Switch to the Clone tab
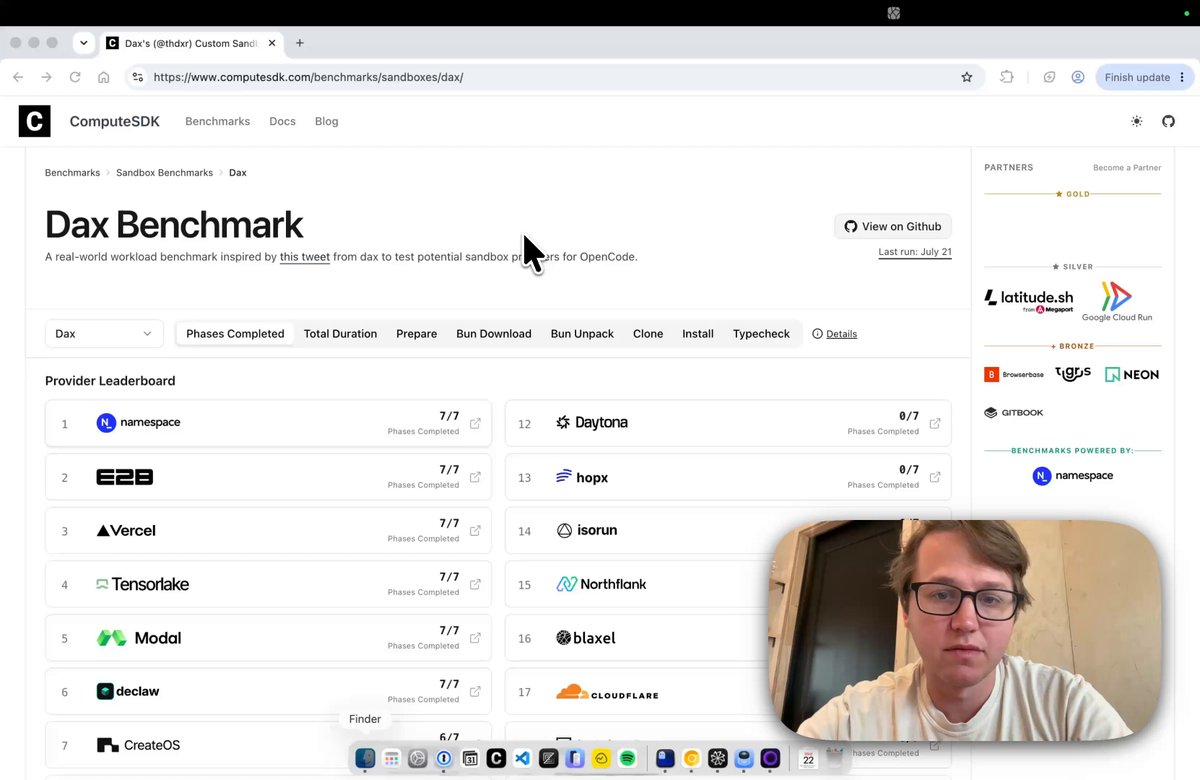The width and height of the screenshot is (1200, 780). tap(648, 334)
